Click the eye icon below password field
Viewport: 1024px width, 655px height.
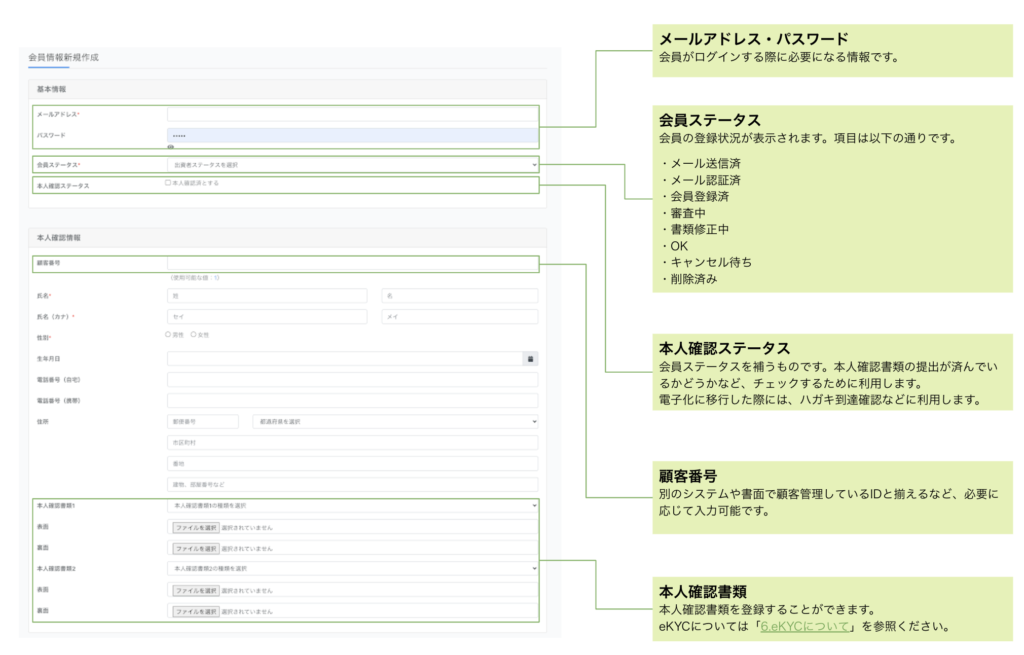[x=171, y=147]
